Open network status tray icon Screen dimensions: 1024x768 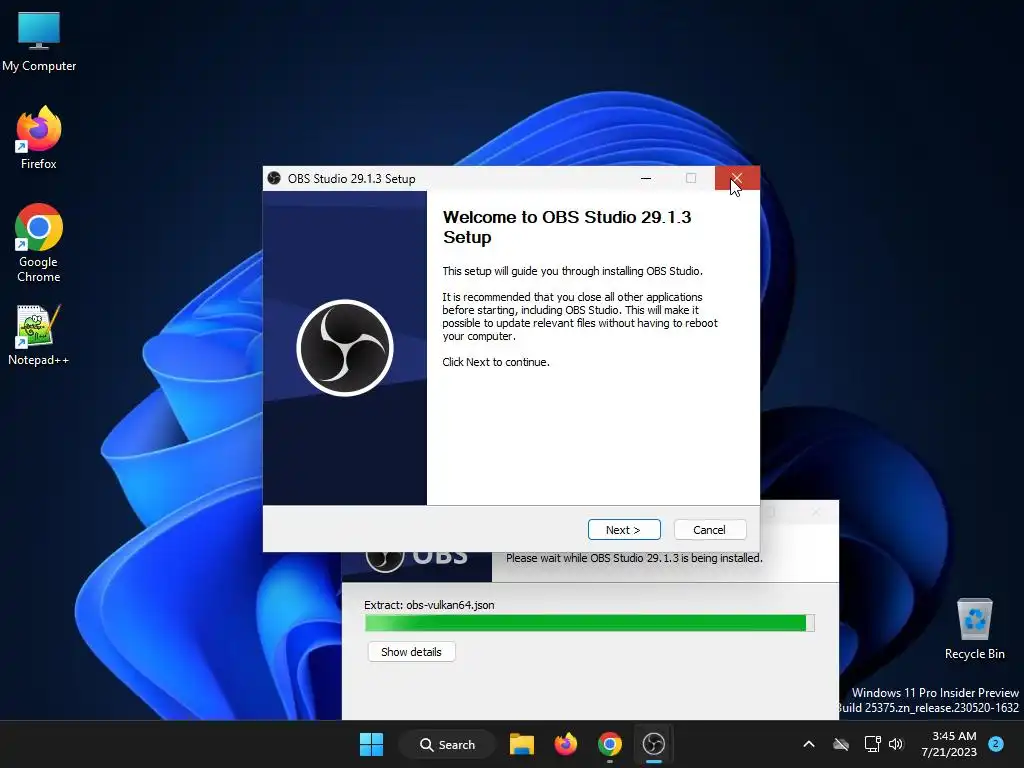point(872,744)
